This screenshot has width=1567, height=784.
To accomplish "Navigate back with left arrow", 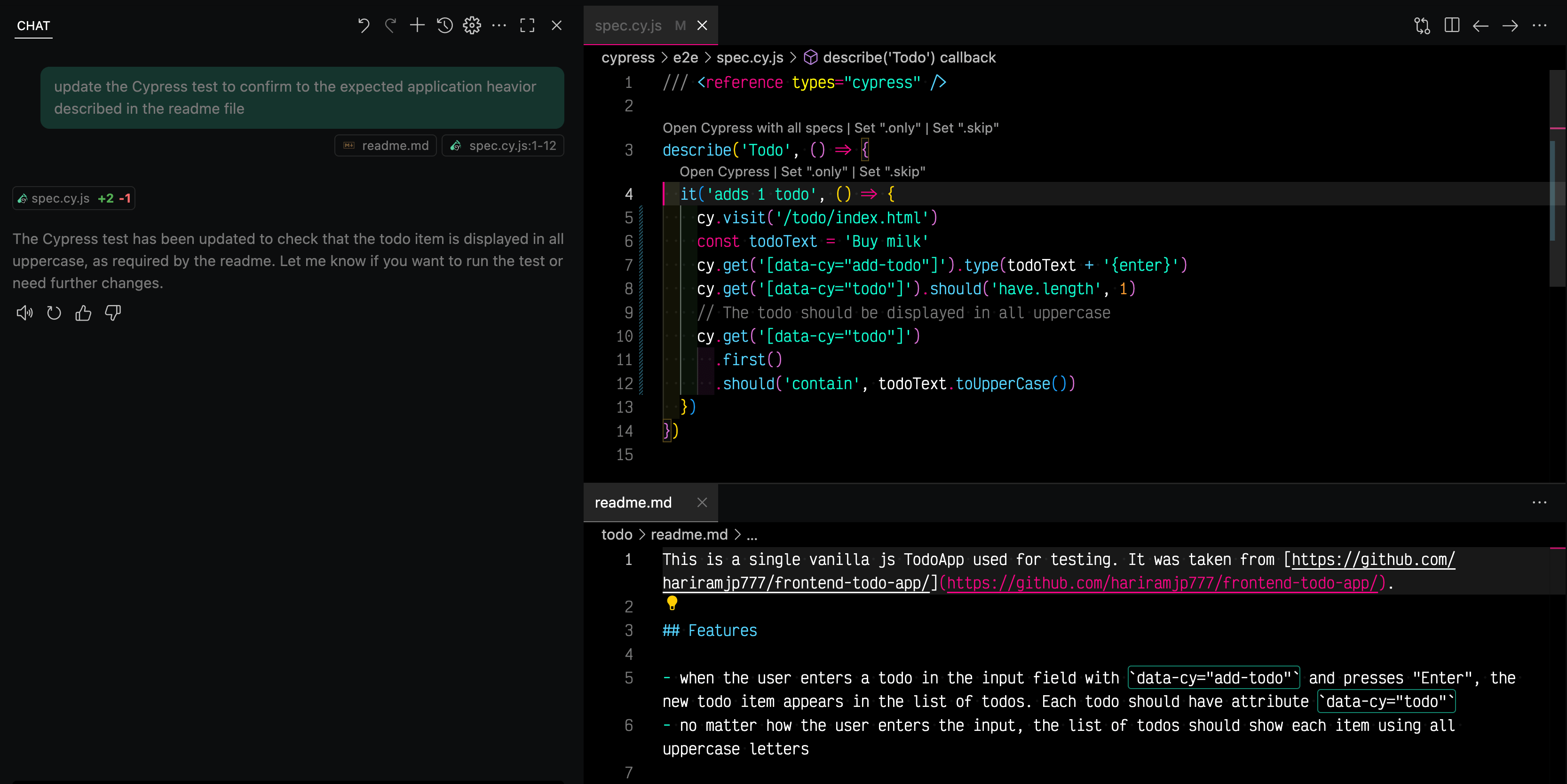I will (1480, 25).
